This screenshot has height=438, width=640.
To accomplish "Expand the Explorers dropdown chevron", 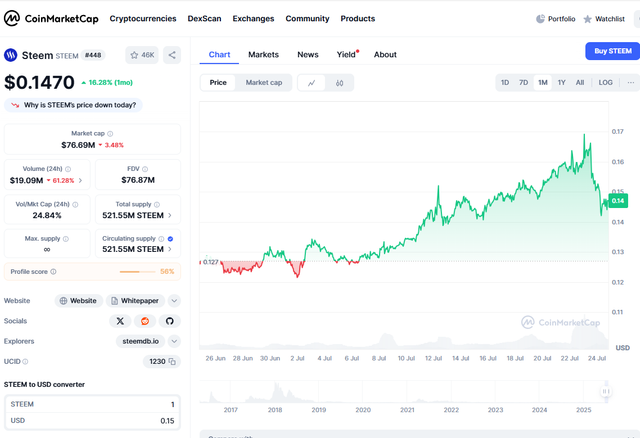I will pyautogui.click(x=174, y=341).
